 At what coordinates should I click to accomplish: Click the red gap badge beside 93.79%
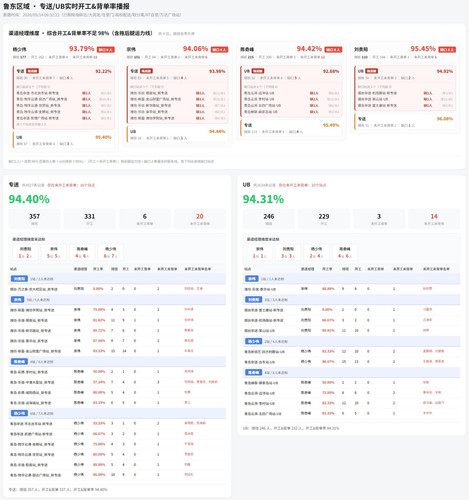tap(106, 50)
